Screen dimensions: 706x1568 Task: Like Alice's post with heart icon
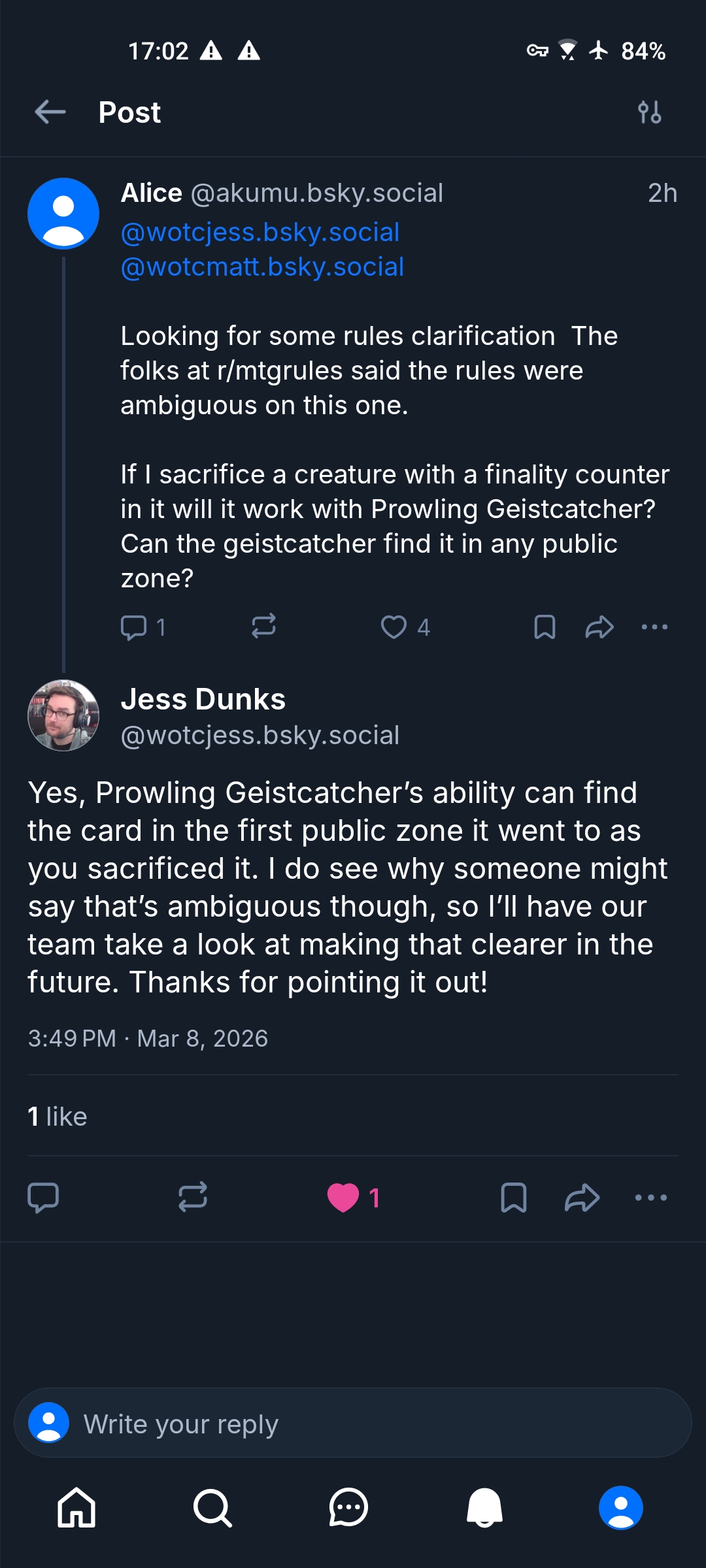coord(394,627)
